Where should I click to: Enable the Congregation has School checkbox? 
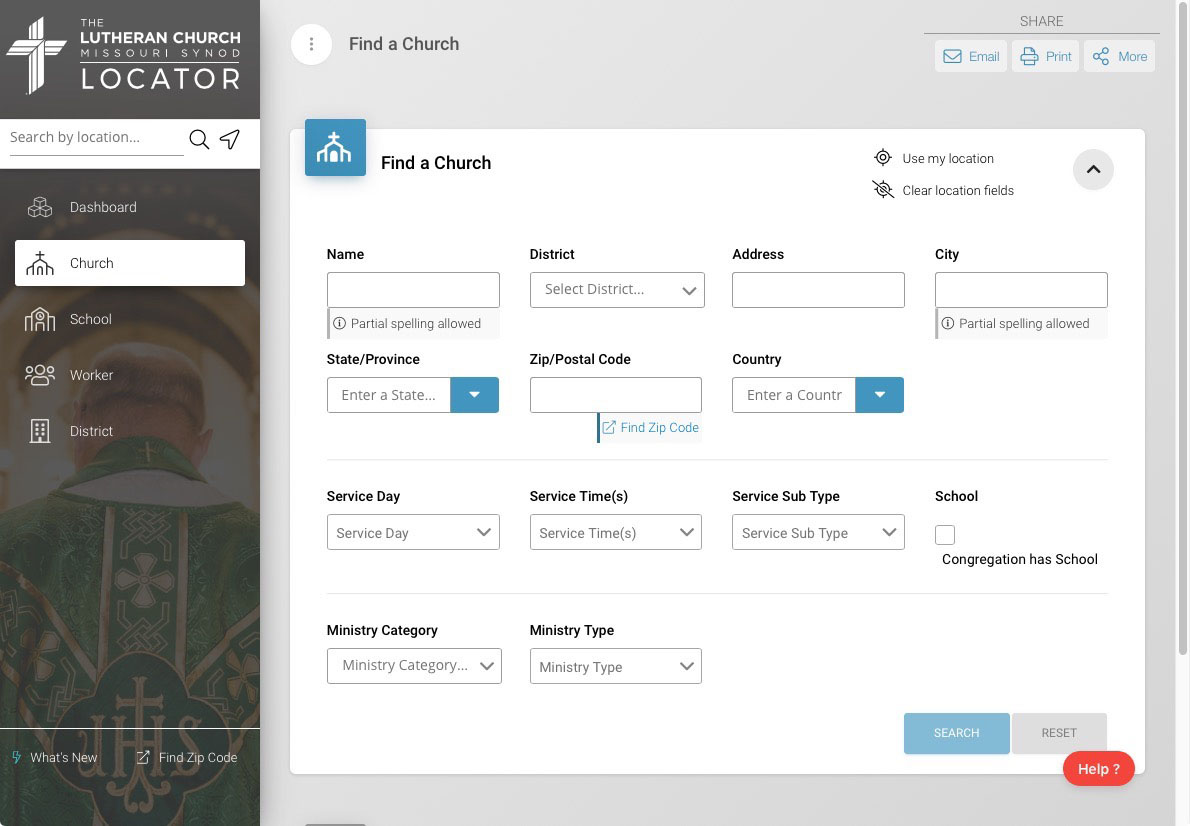click(945, 534)
